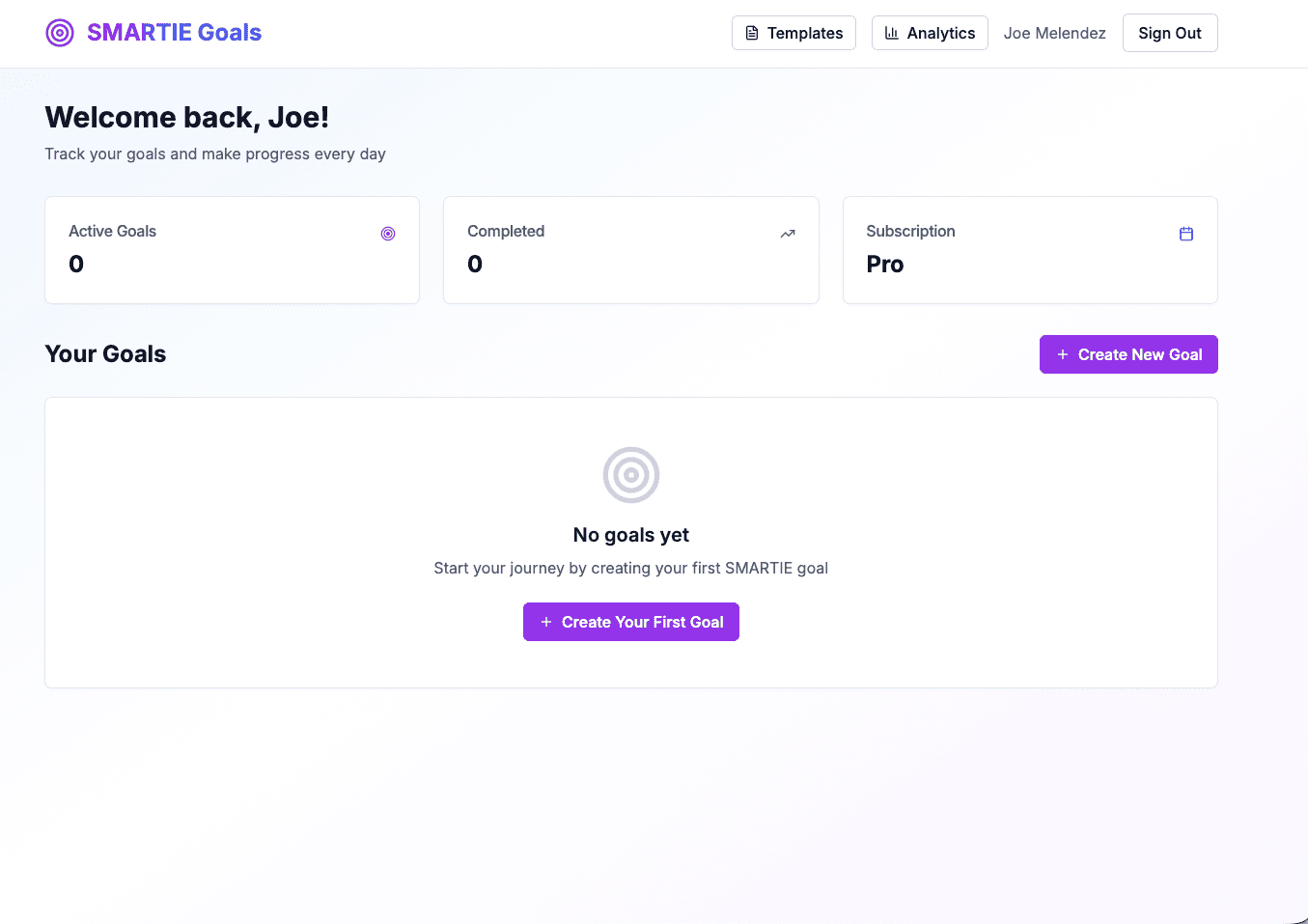
Task: Click the Completed count value
Action: click(475, 265)
